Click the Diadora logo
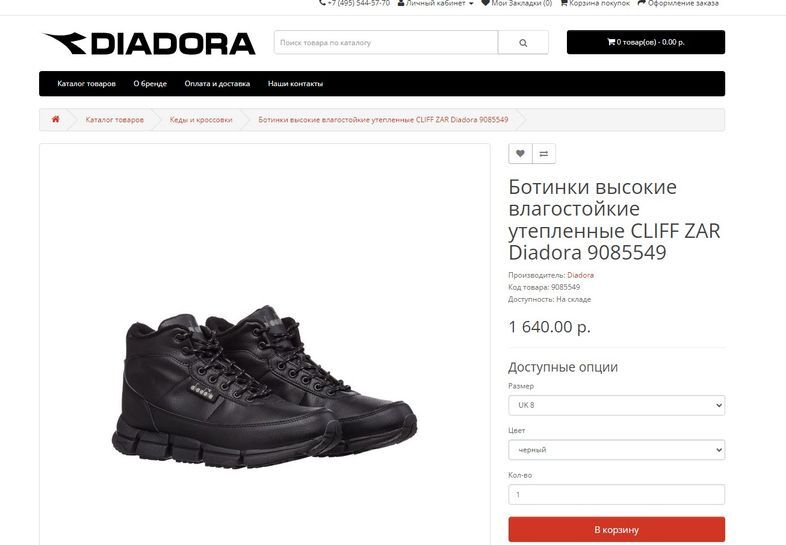 149,43
